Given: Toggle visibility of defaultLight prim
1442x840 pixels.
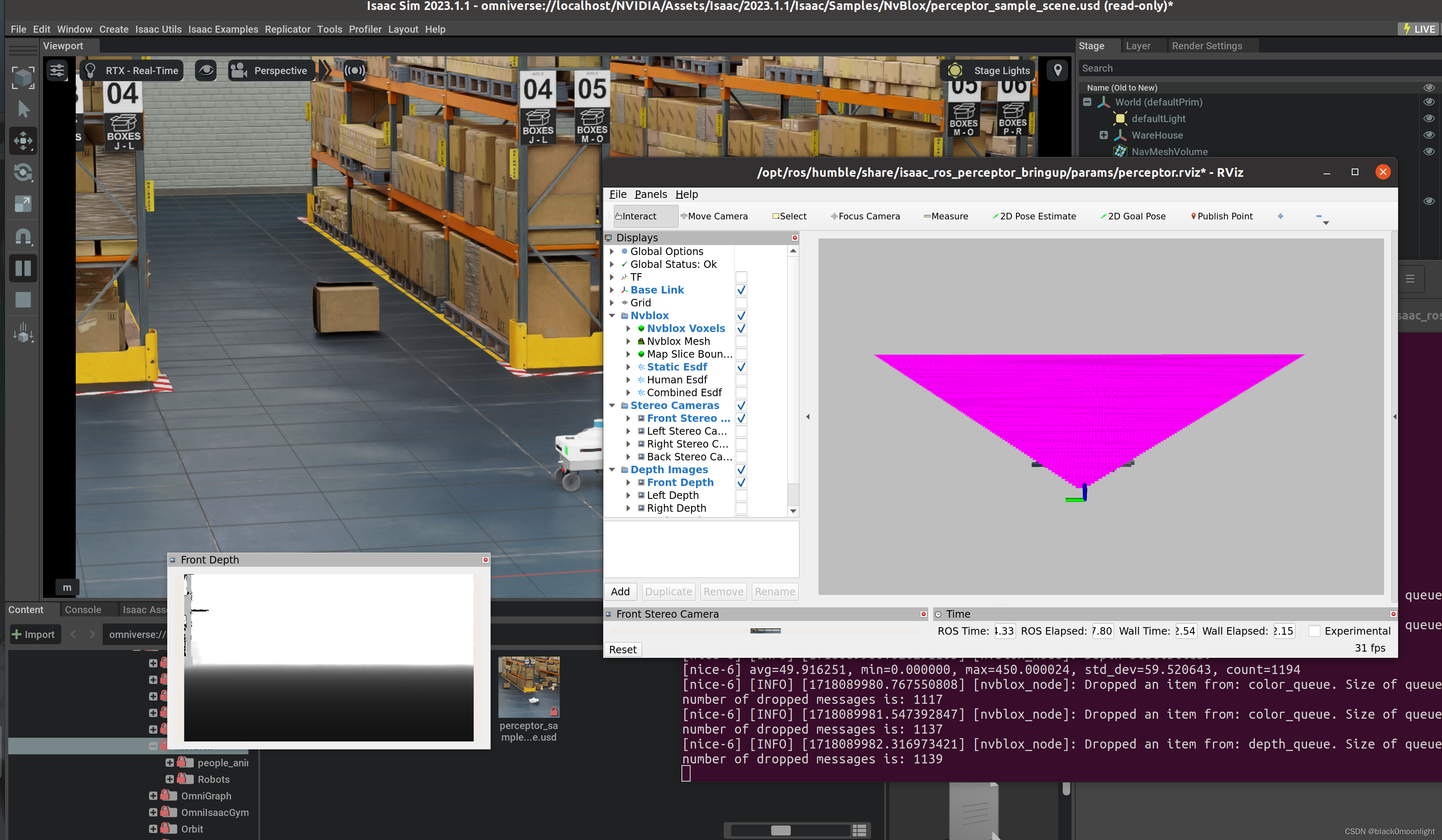Looking at the screenshot, I should coord(1429,118).
